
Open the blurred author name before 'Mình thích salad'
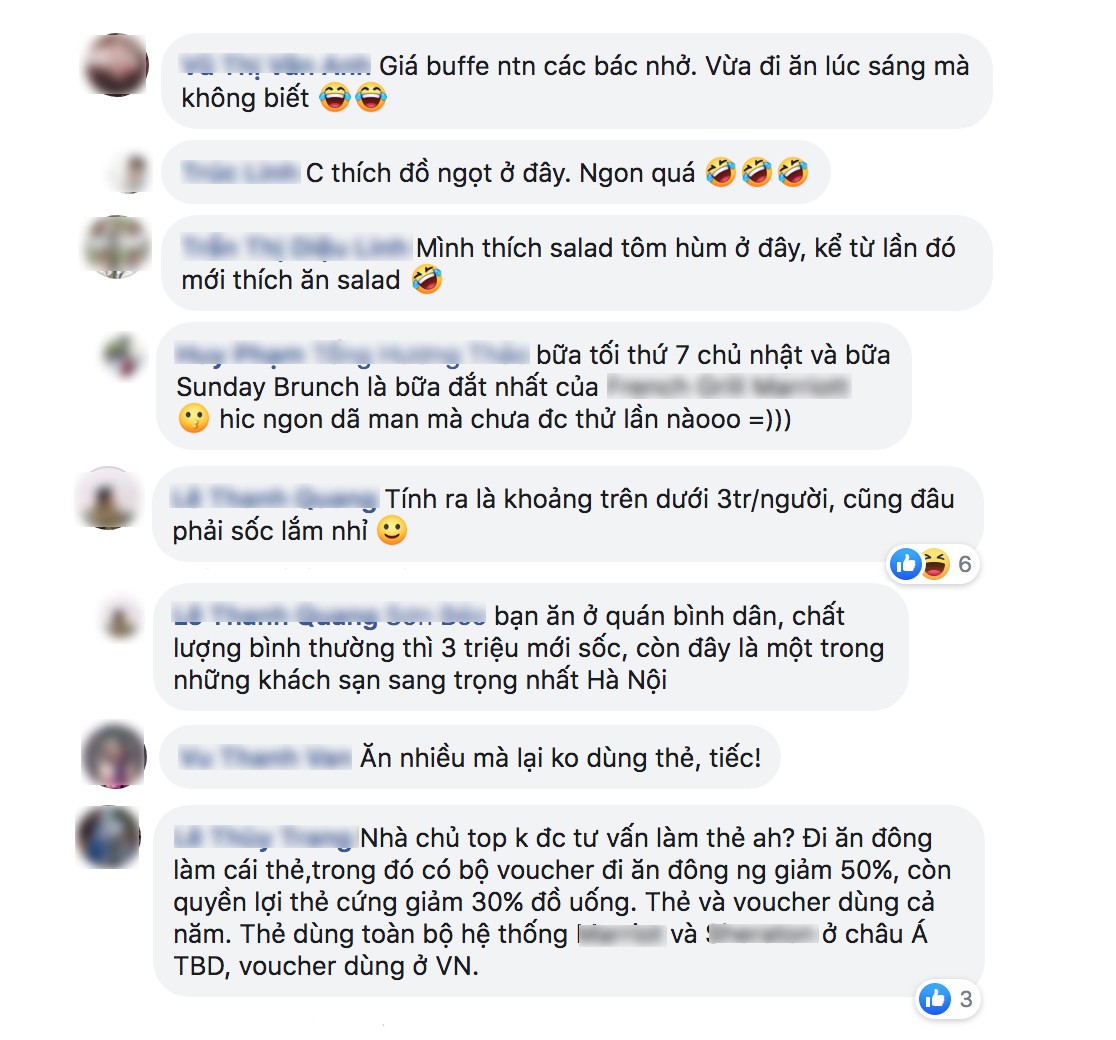pyautogui.click(x=296, y=248)
